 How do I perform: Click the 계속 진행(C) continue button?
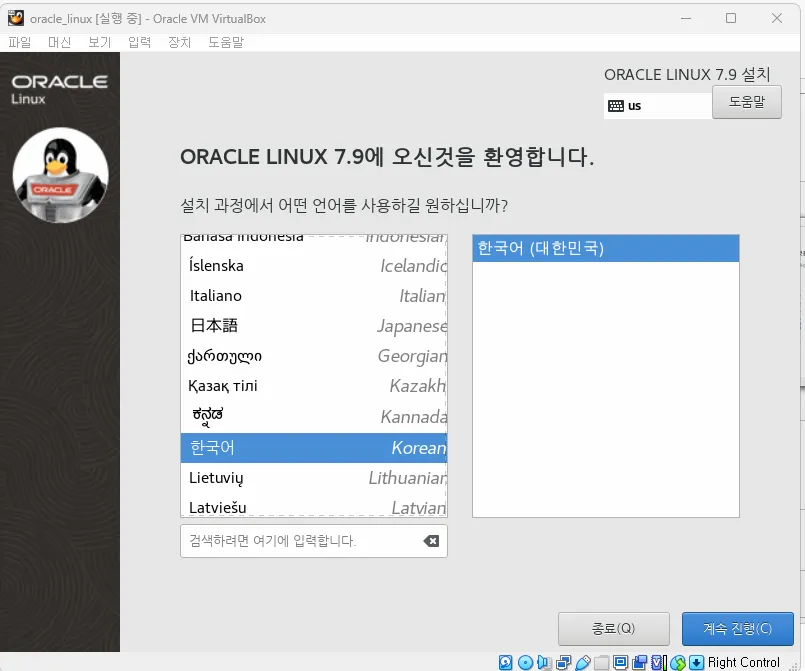pyautogui.click(x=737, y=628)
